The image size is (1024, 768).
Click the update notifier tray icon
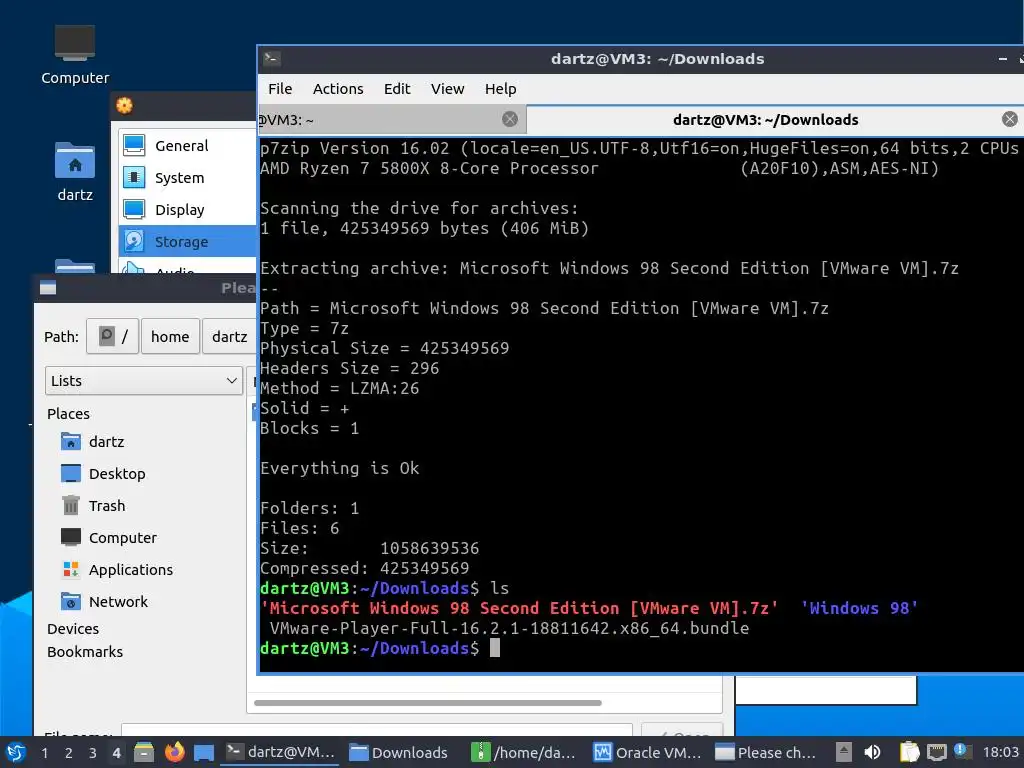pos(961,751)
